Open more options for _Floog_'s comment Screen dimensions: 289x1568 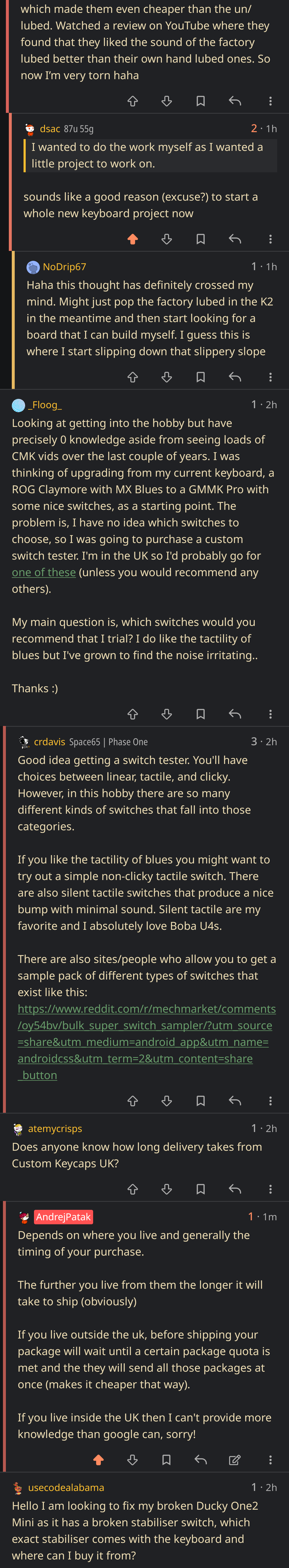click(x=270, y=714)
